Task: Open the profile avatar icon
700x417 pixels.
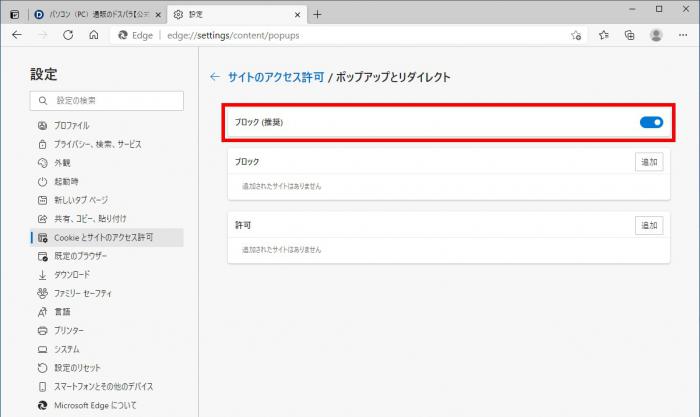Action: (656, 35)
